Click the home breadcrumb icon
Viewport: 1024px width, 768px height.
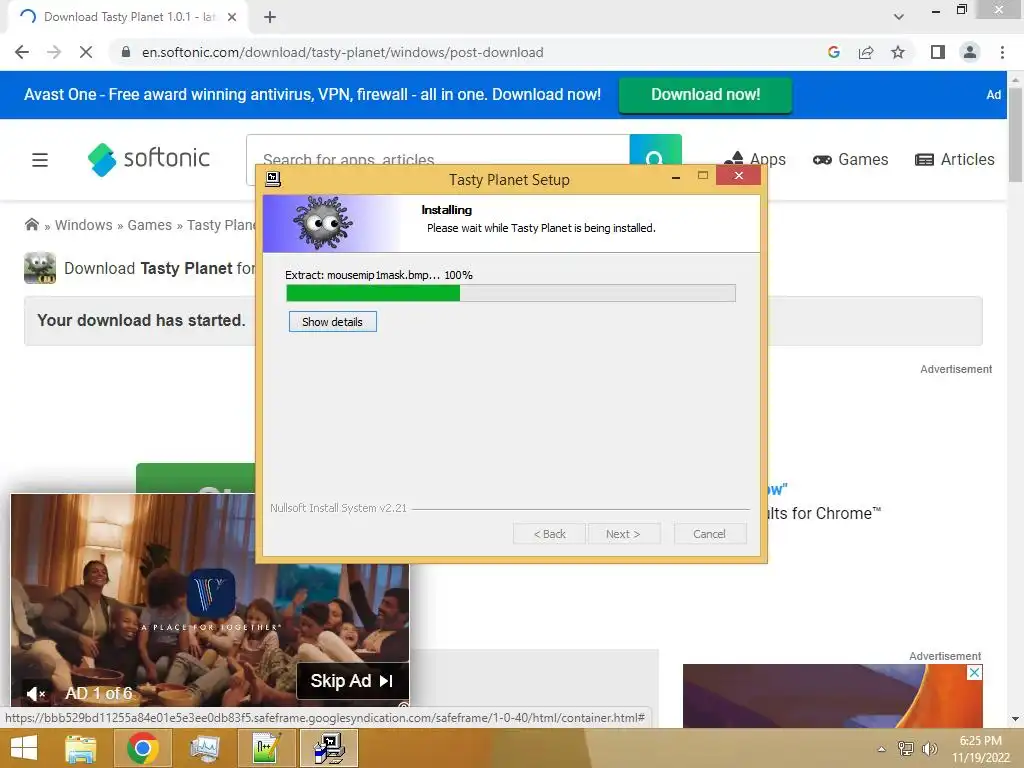(x=31, y=225)
